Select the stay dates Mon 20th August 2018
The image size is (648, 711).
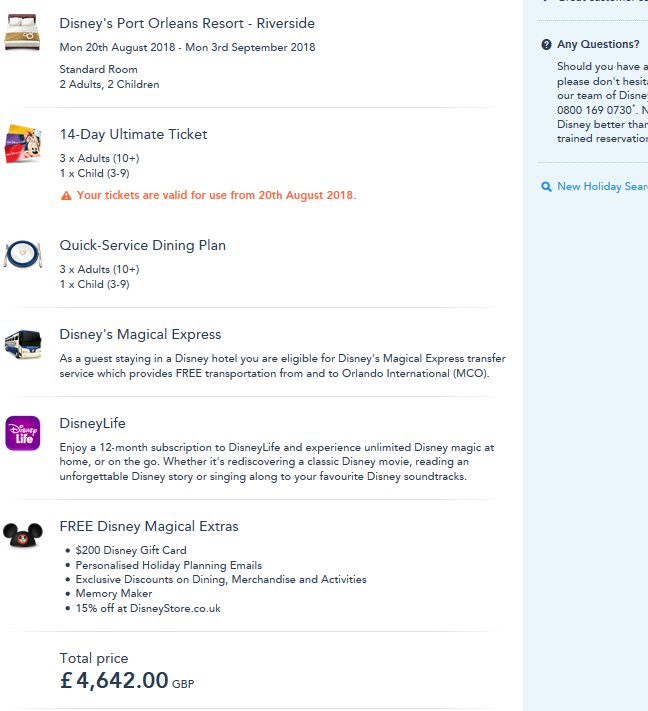point(117,47)
